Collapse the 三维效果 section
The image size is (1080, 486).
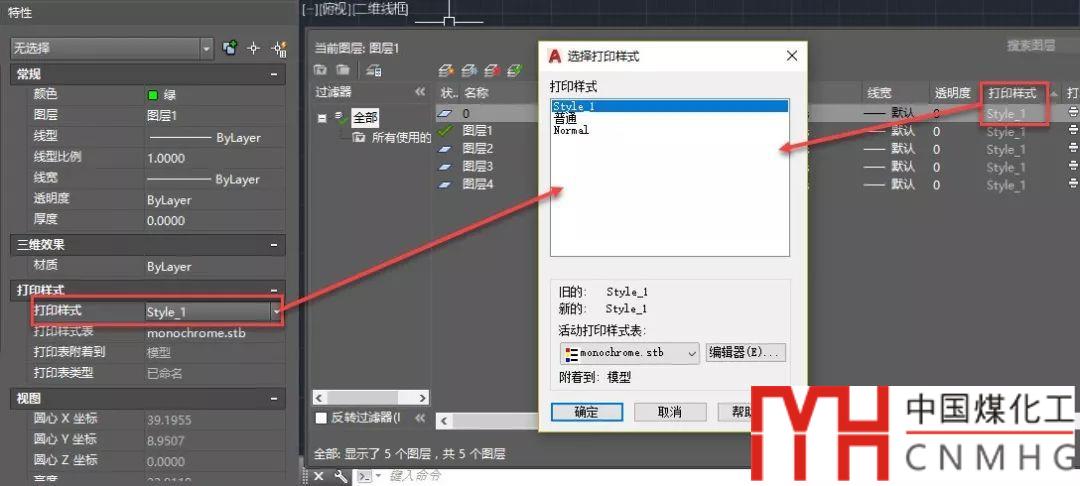pos(273,244)
